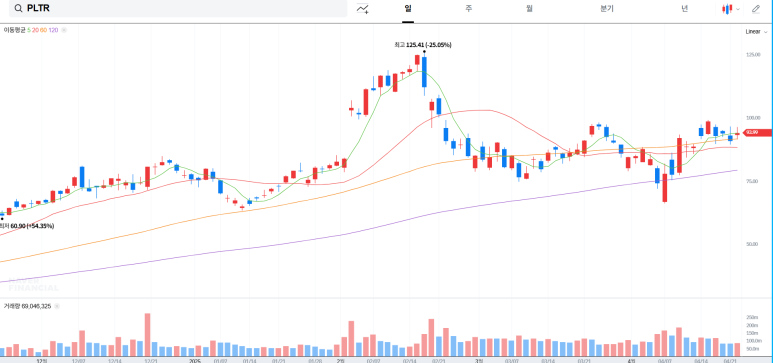
Task: Select the 120-period moving average value
Action: 53,30
